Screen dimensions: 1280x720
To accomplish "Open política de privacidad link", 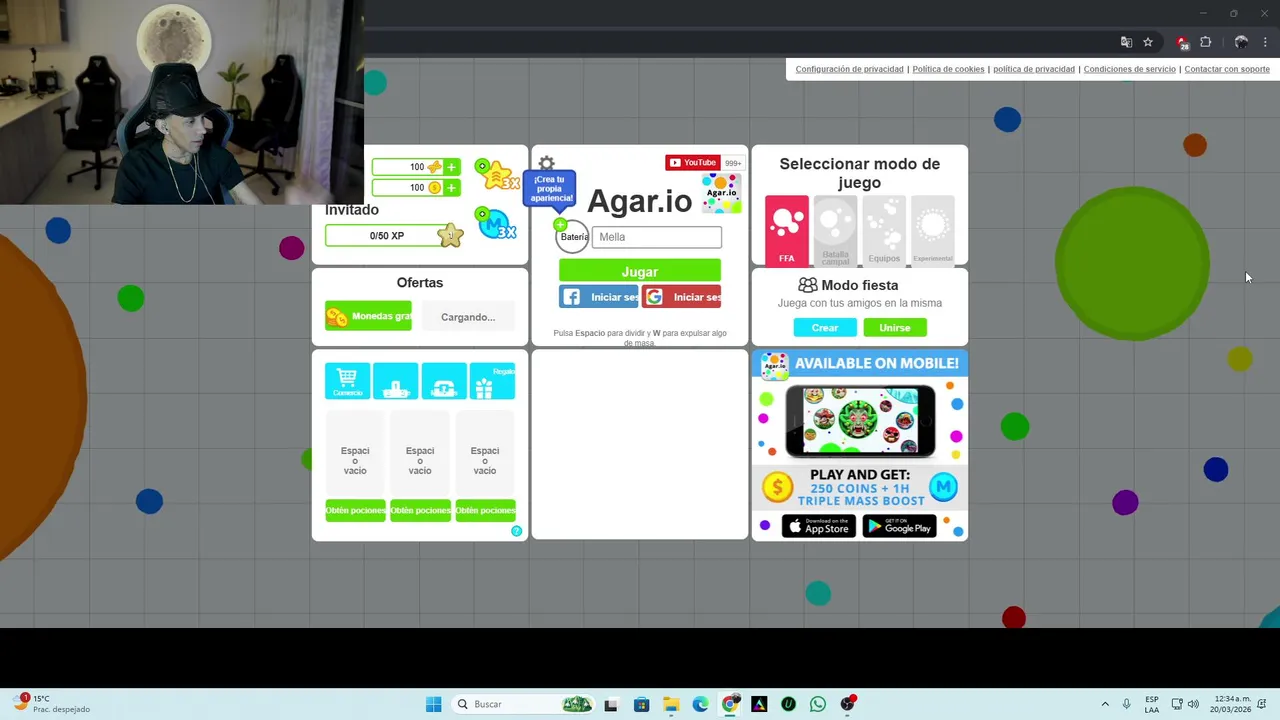I will pyautogui.click(x=1034, y=69).
